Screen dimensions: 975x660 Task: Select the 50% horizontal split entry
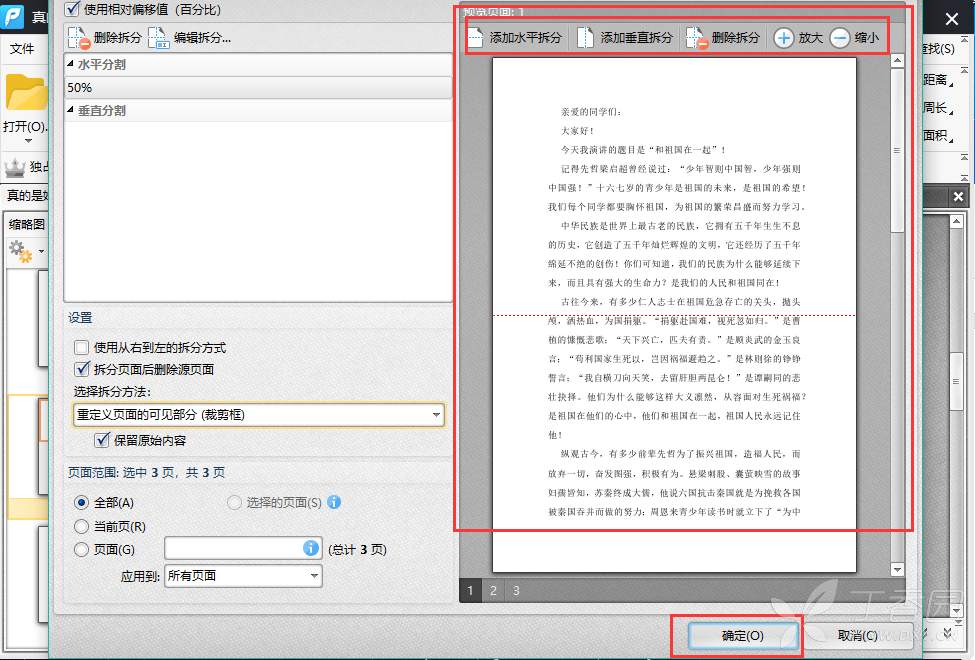click(x=258, y=87)
